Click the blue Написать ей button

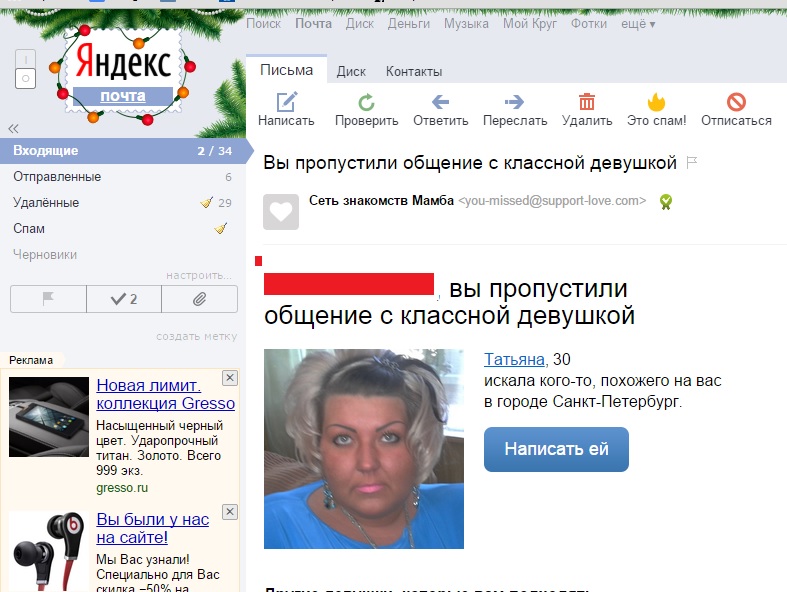coord(556,449)
